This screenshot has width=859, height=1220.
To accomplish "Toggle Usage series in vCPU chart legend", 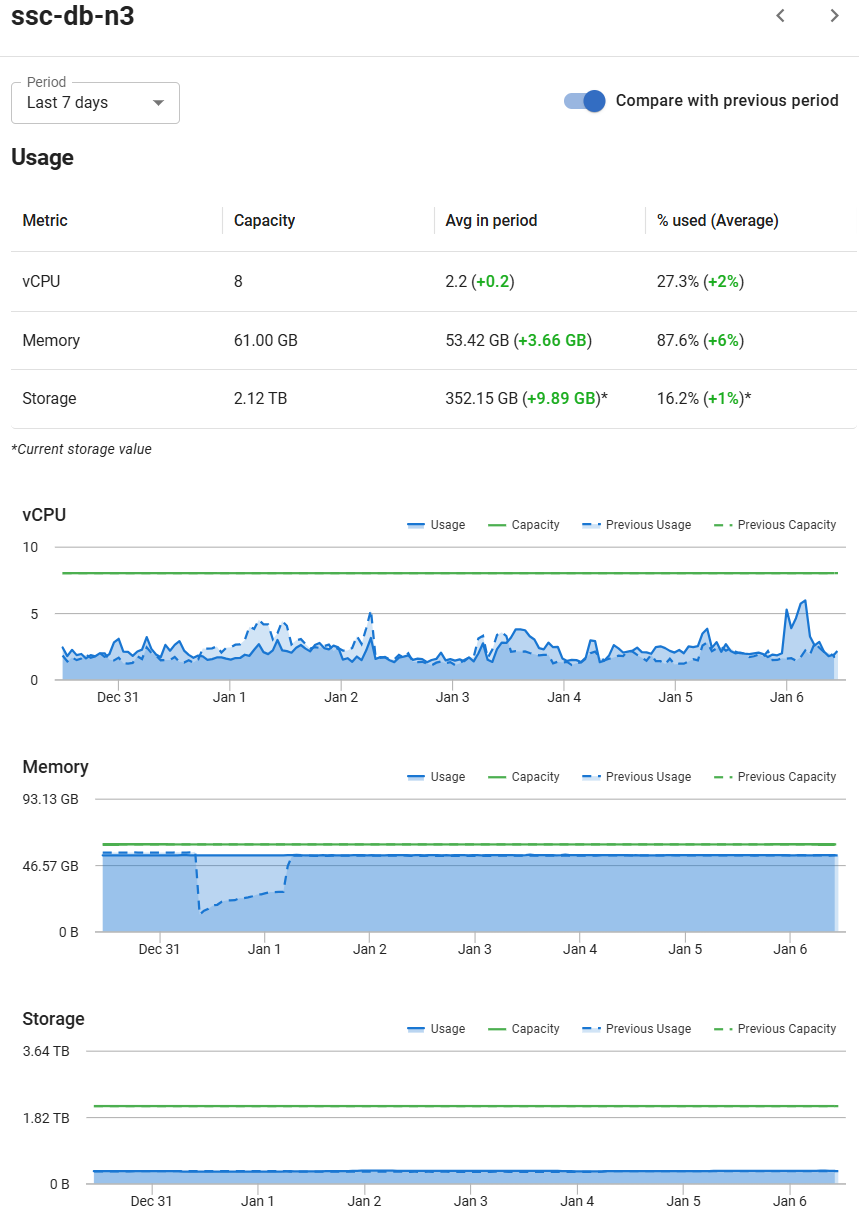I will tap(436, 525).
